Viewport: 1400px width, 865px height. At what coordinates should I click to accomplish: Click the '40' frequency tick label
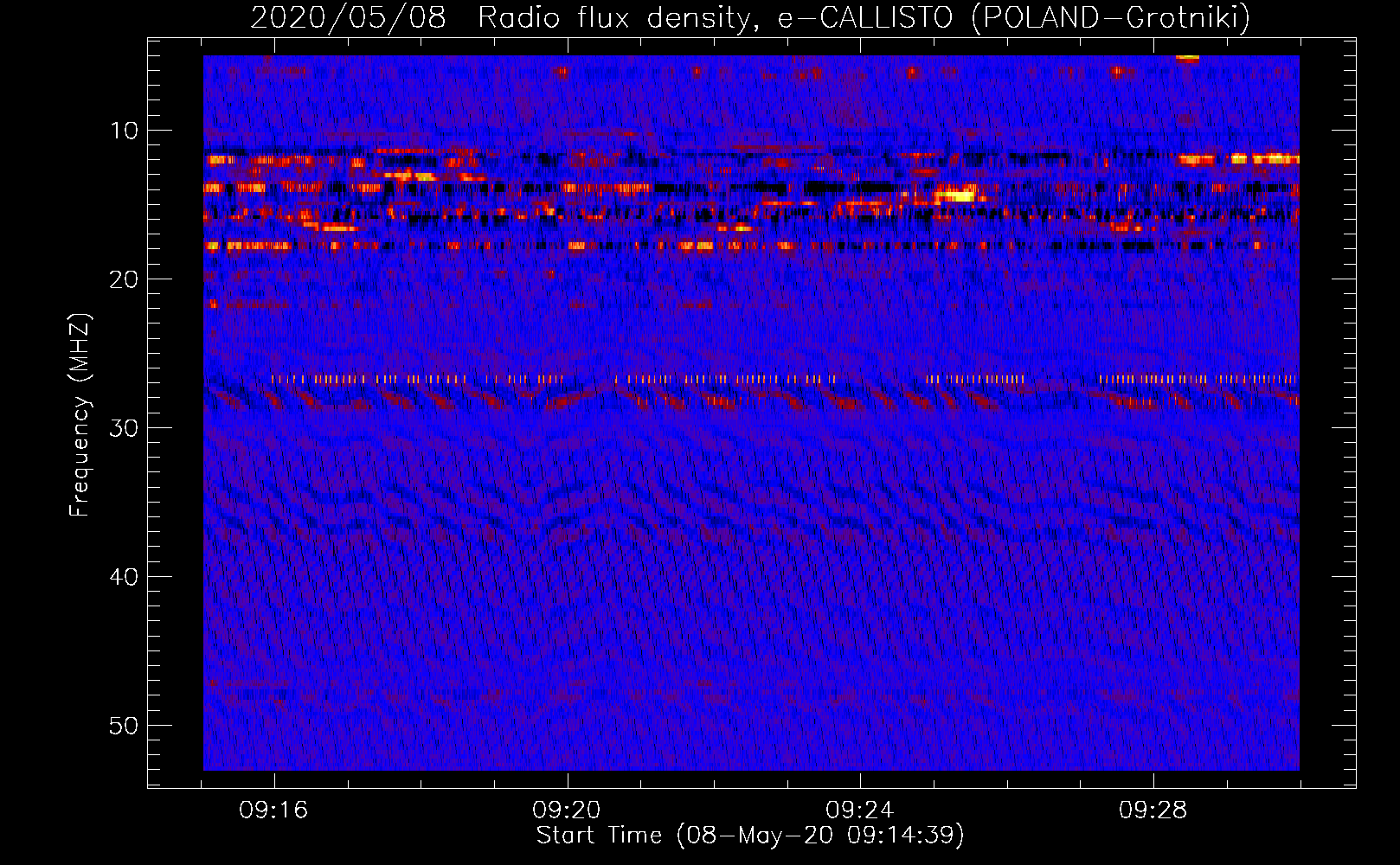(x=125, y=577)
